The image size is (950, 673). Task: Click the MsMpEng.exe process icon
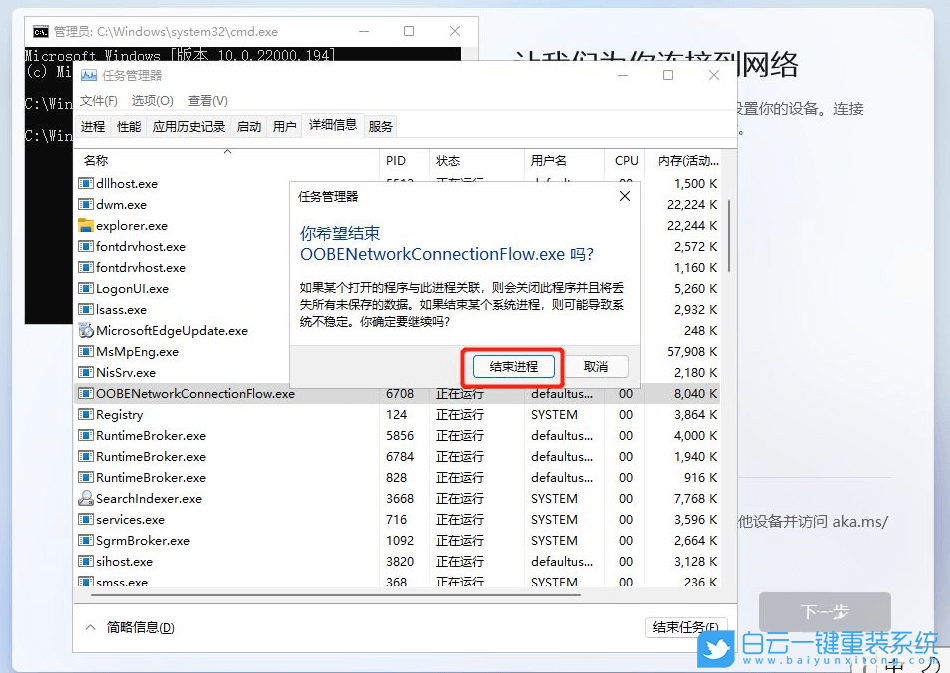pyautogui.click(x=85, y=351)
